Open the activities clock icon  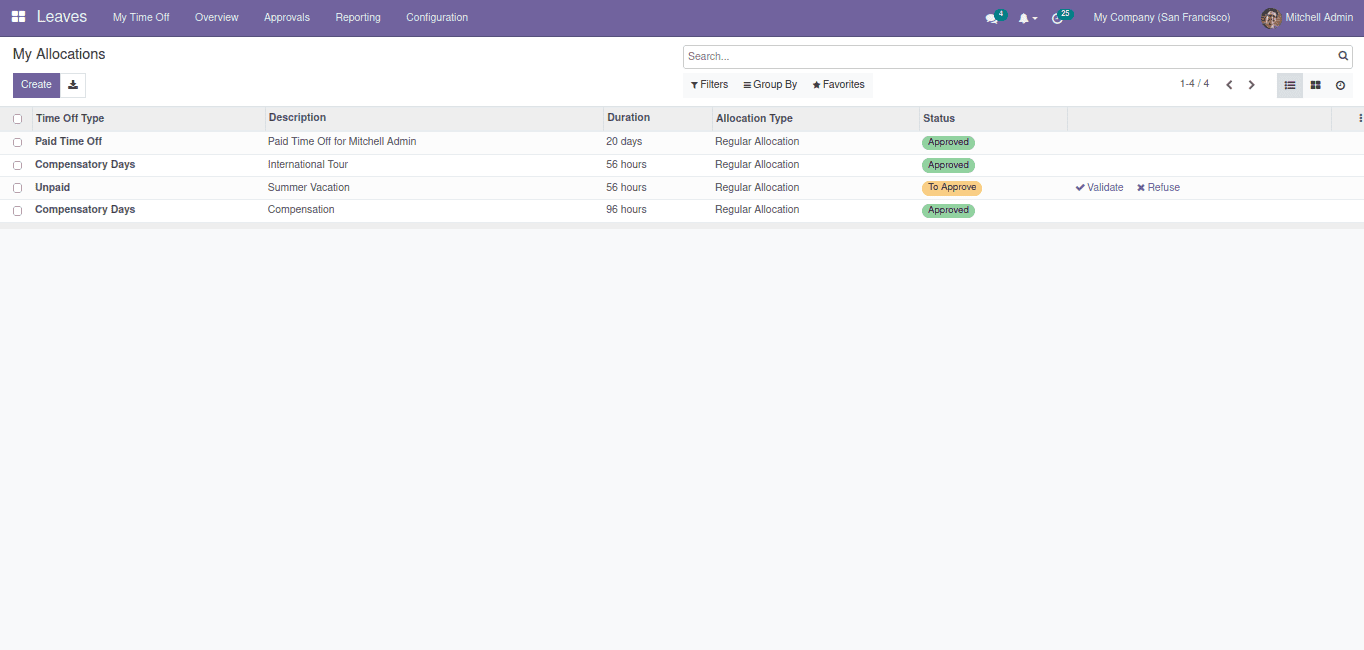(1058, 18)
